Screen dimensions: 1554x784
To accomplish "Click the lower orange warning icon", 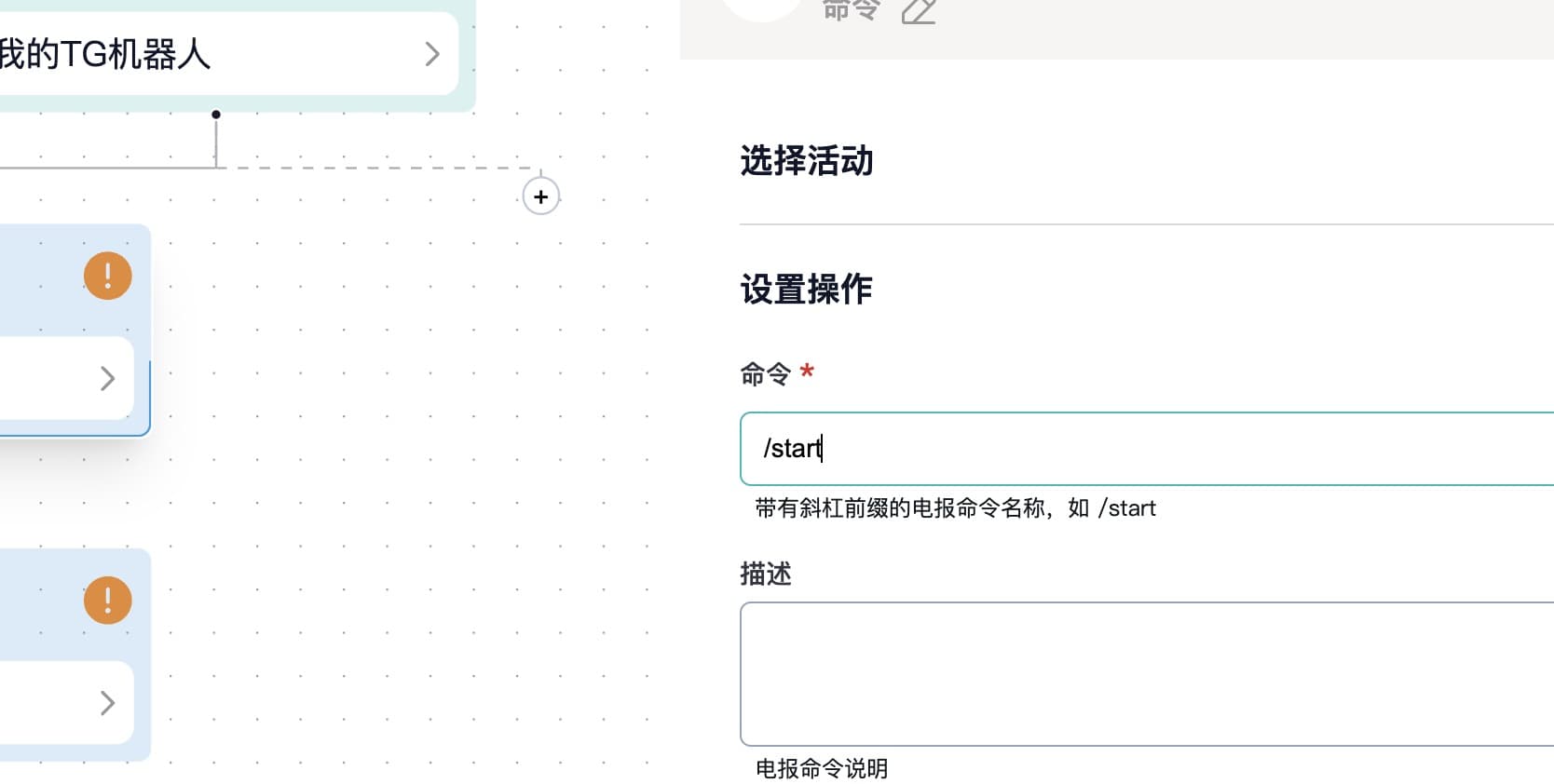I will pos(108,601).
